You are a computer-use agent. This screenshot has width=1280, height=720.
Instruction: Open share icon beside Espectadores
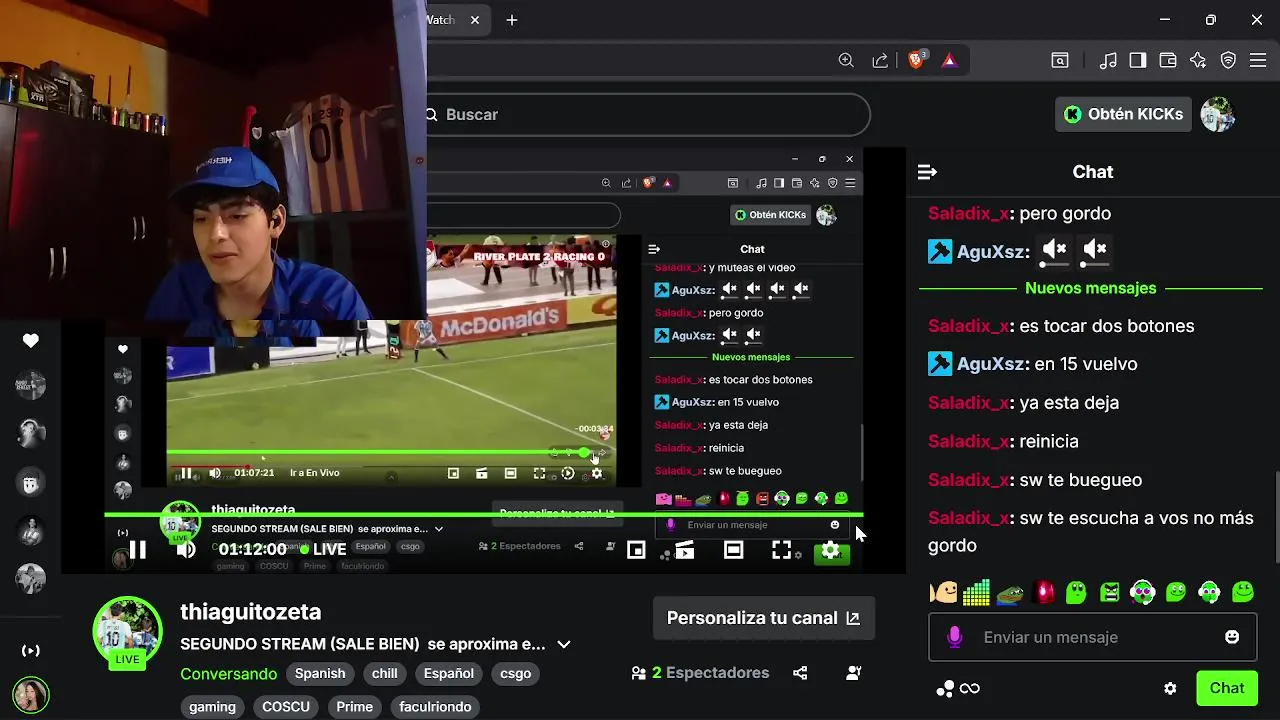click(x=800, y=673)
